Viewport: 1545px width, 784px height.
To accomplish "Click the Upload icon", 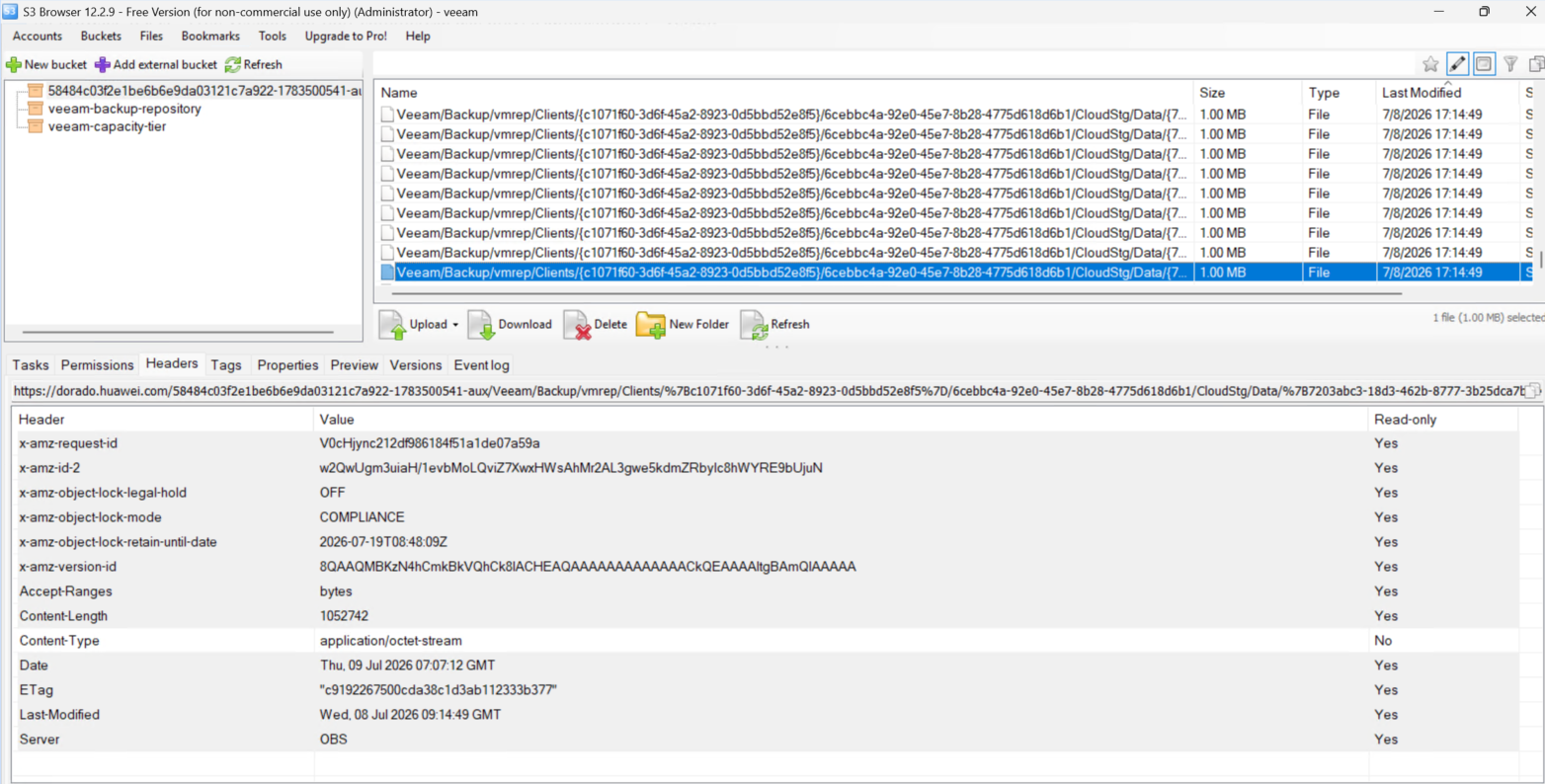I will tap(393, 325).
